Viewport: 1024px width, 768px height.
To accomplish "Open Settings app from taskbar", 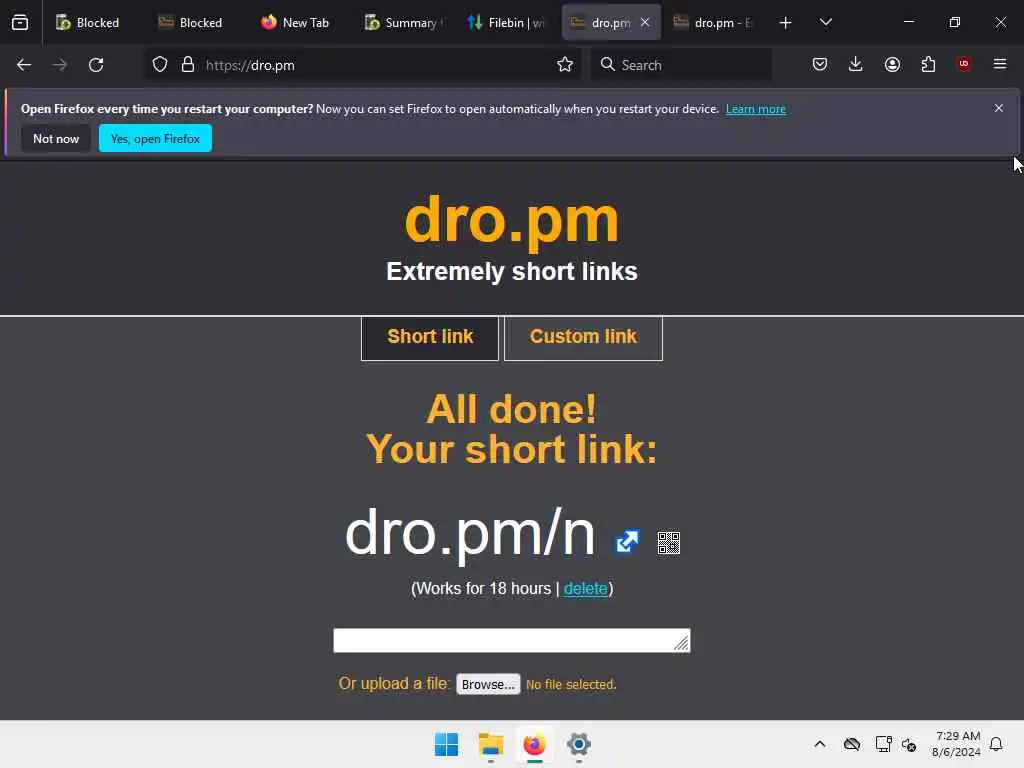I will (579, 744).
